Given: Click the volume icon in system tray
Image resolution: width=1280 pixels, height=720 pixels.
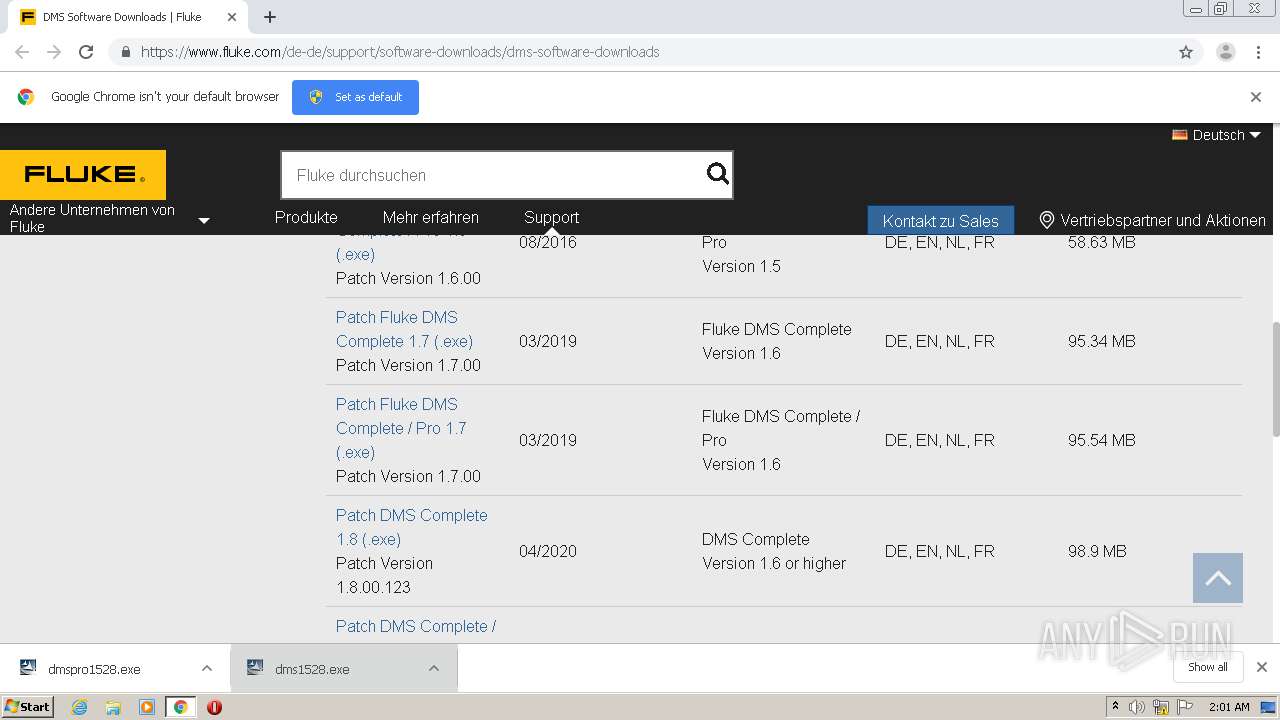Looking at the screenshot, I should 1137,707.
